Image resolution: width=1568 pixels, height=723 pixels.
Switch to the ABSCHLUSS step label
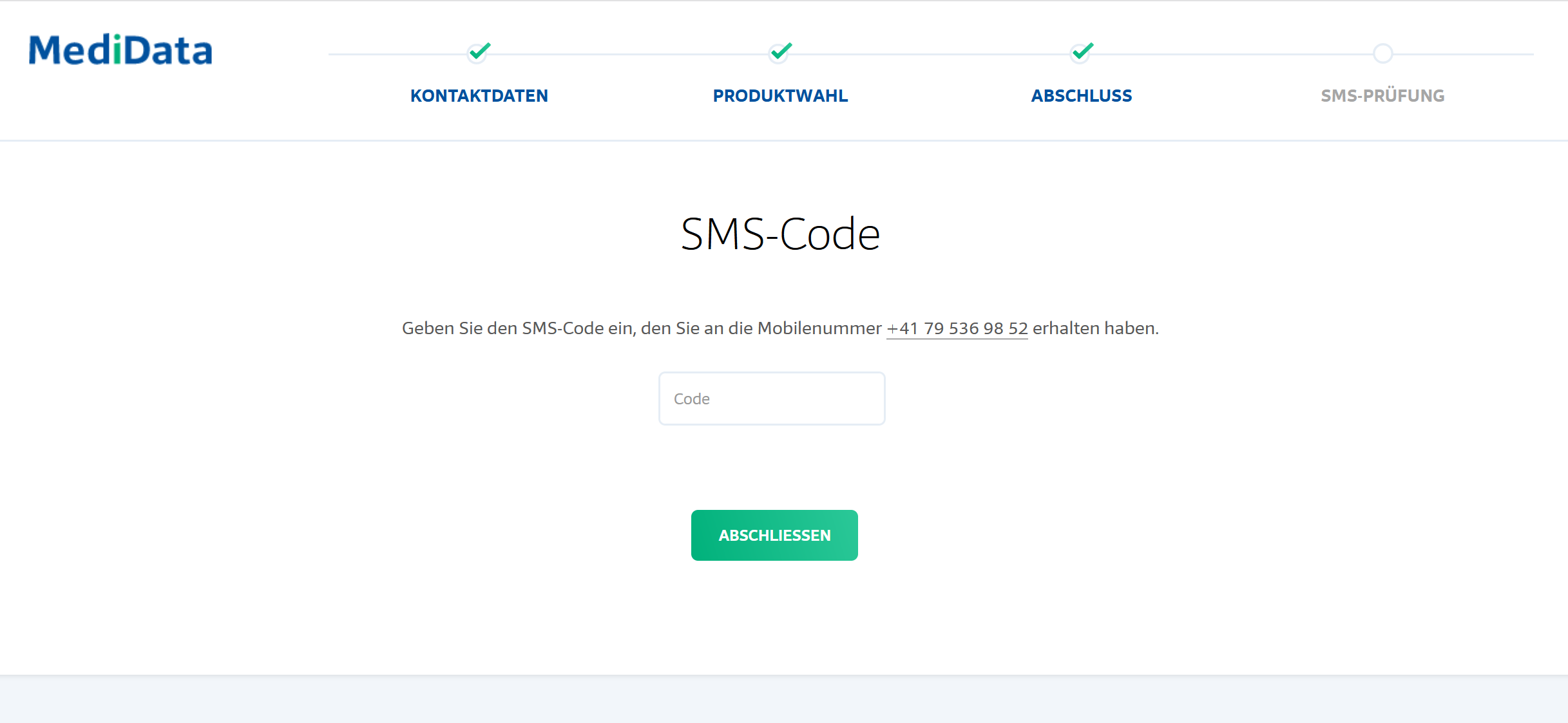1082,96
